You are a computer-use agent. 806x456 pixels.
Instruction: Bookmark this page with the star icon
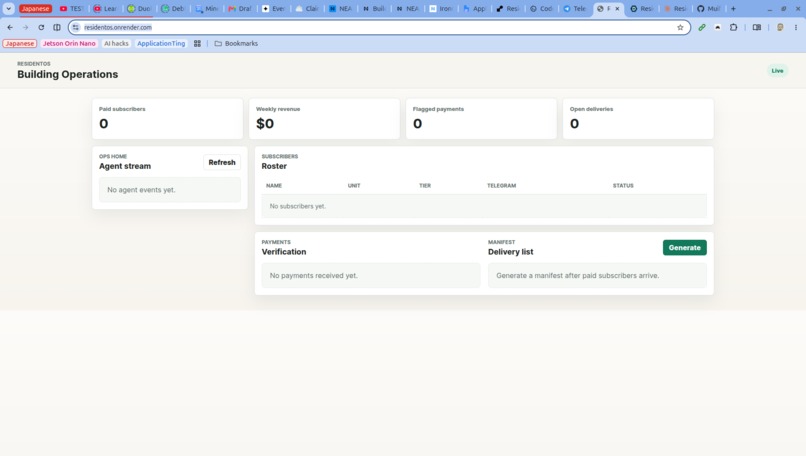tap(680, 27)
